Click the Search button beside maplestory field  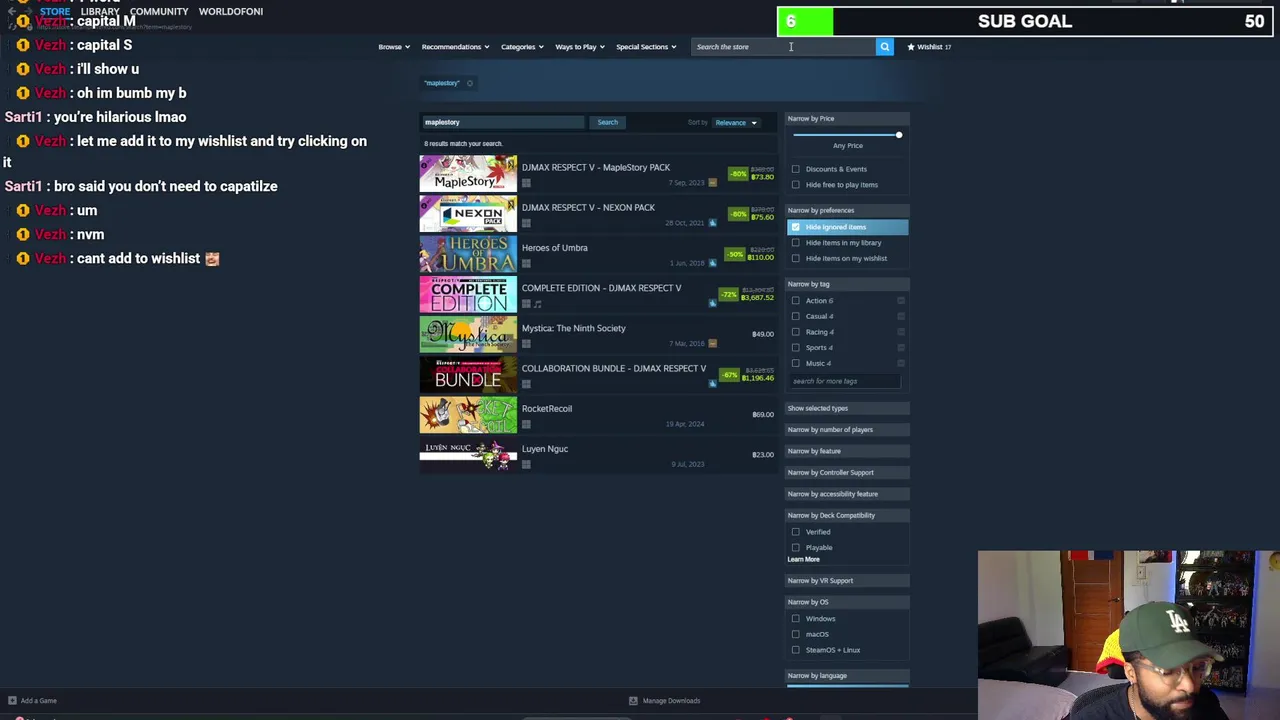coord(608,122)
